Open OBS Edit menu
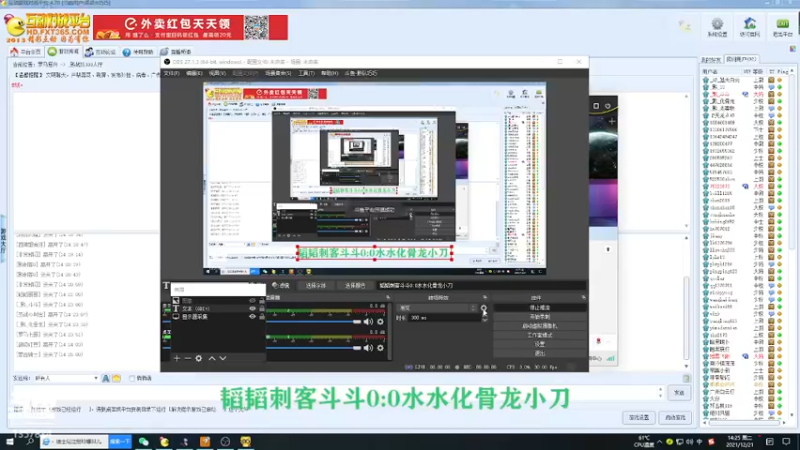The height and width of the screenshot is (450, 800). pos(194,73)
